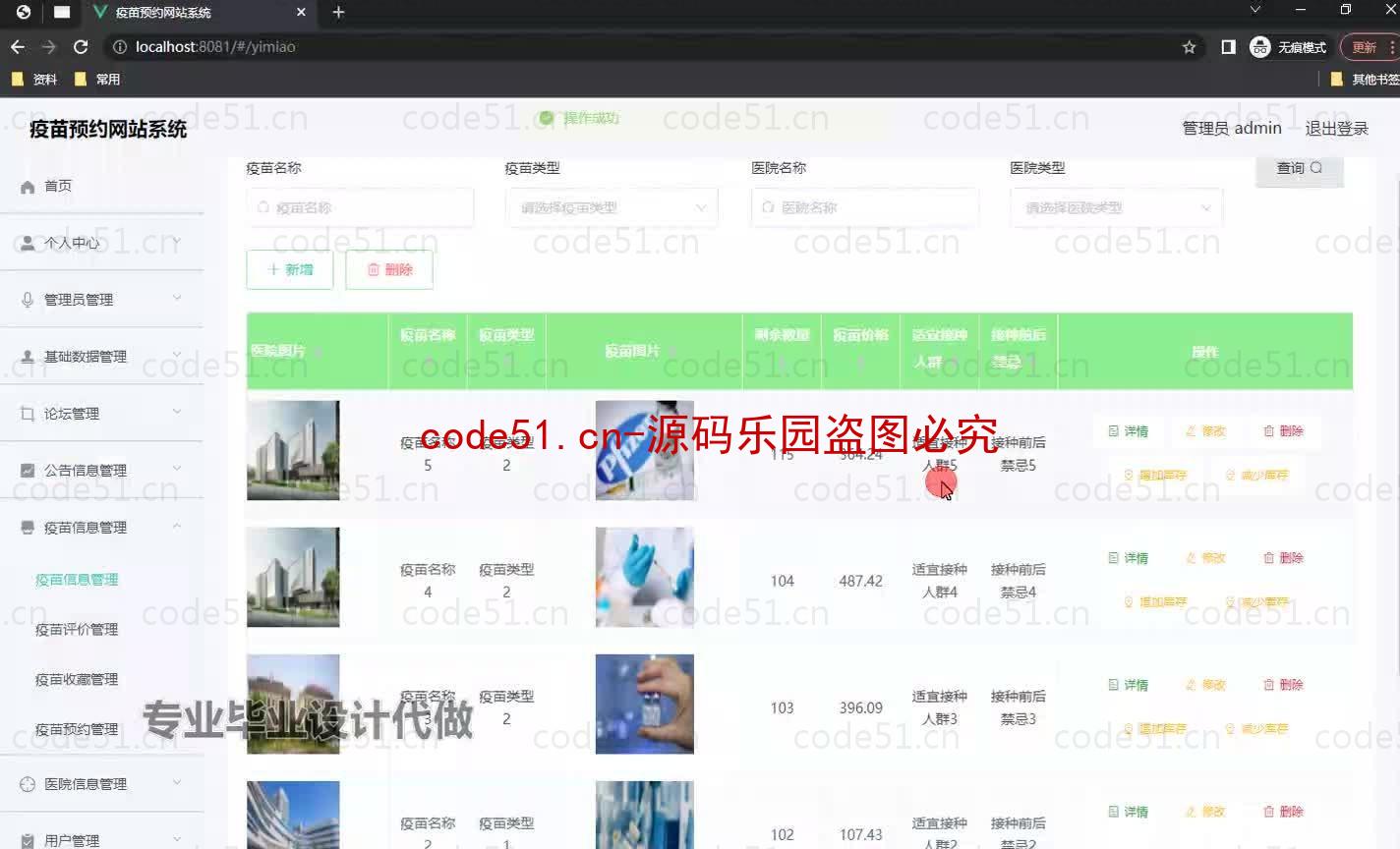This screenshot has height=849, width=1400.
Task: Click the 公告信息管理 chart icon
Action: tap(28, 471)
